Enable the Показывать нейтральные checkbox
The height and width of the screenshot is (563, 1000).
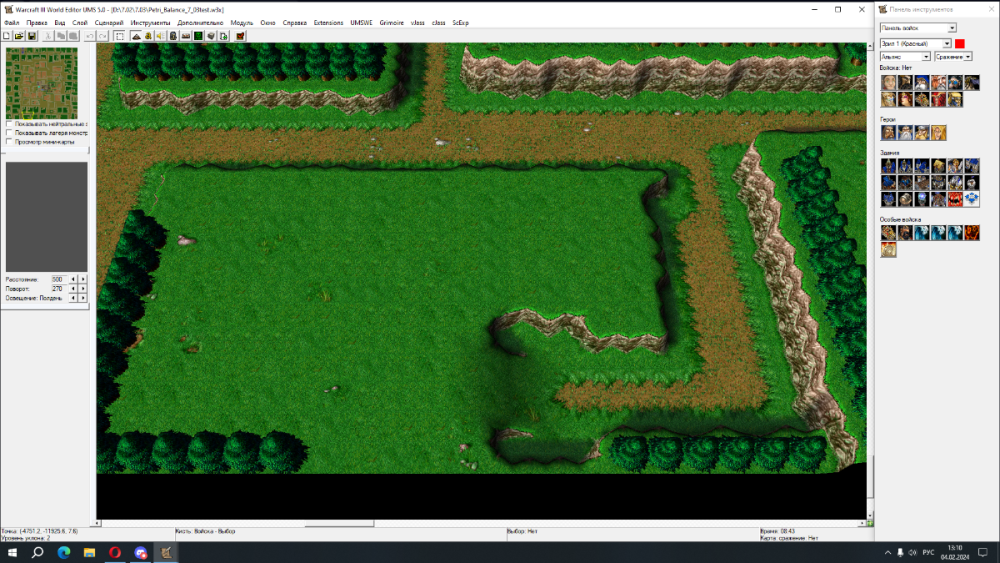coord(9,124)
